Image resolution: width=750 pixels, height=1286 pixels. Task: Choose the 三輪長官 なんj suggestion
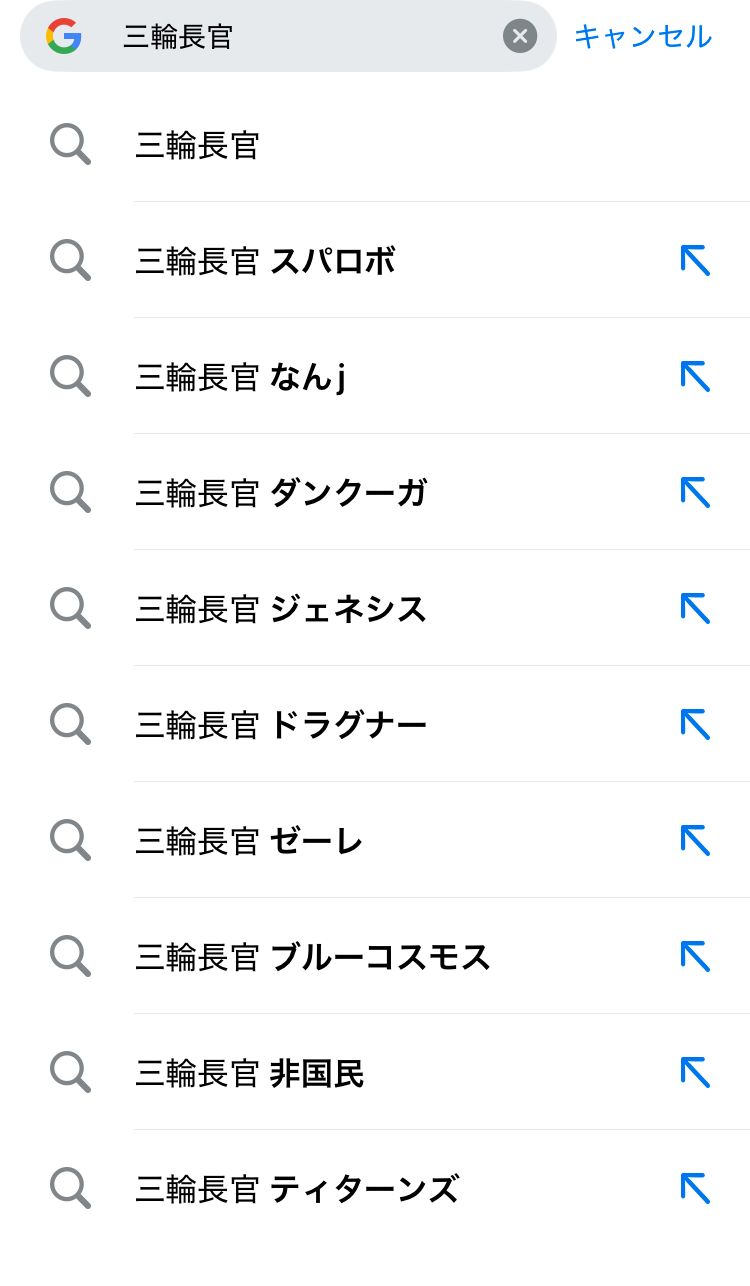point(240,378)
